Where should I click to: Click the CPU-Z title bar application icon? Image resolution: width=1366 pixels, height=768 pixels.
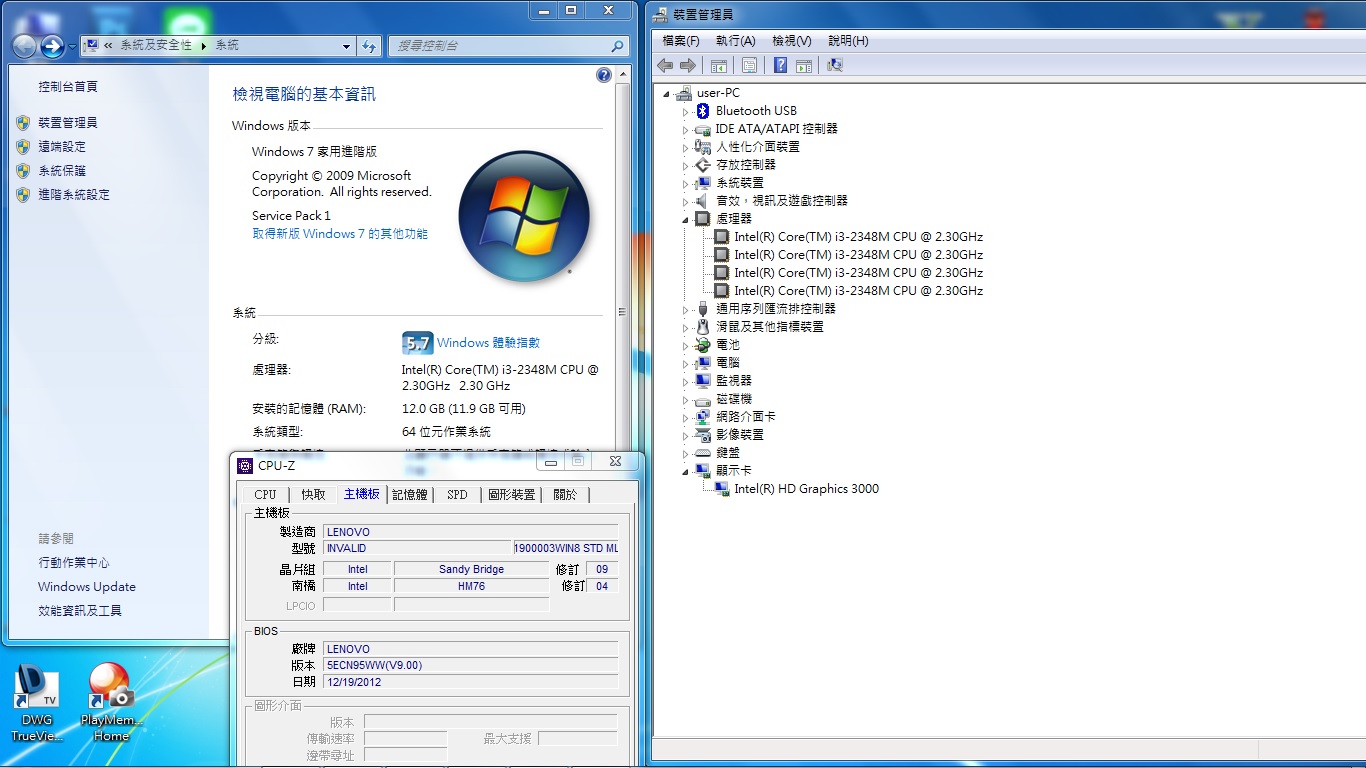(245, 465)
